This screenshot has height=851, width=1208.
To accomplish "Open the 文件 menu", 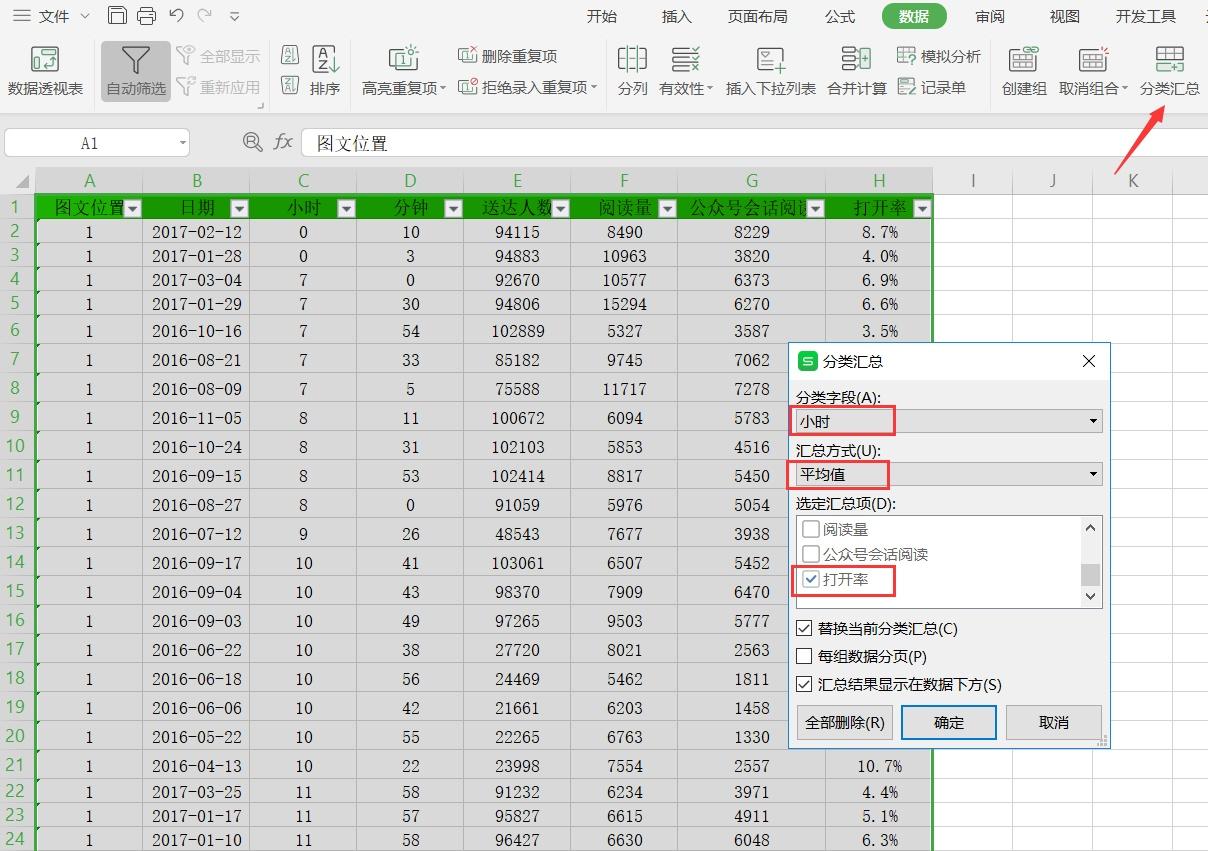I will (x=53, y=16).
